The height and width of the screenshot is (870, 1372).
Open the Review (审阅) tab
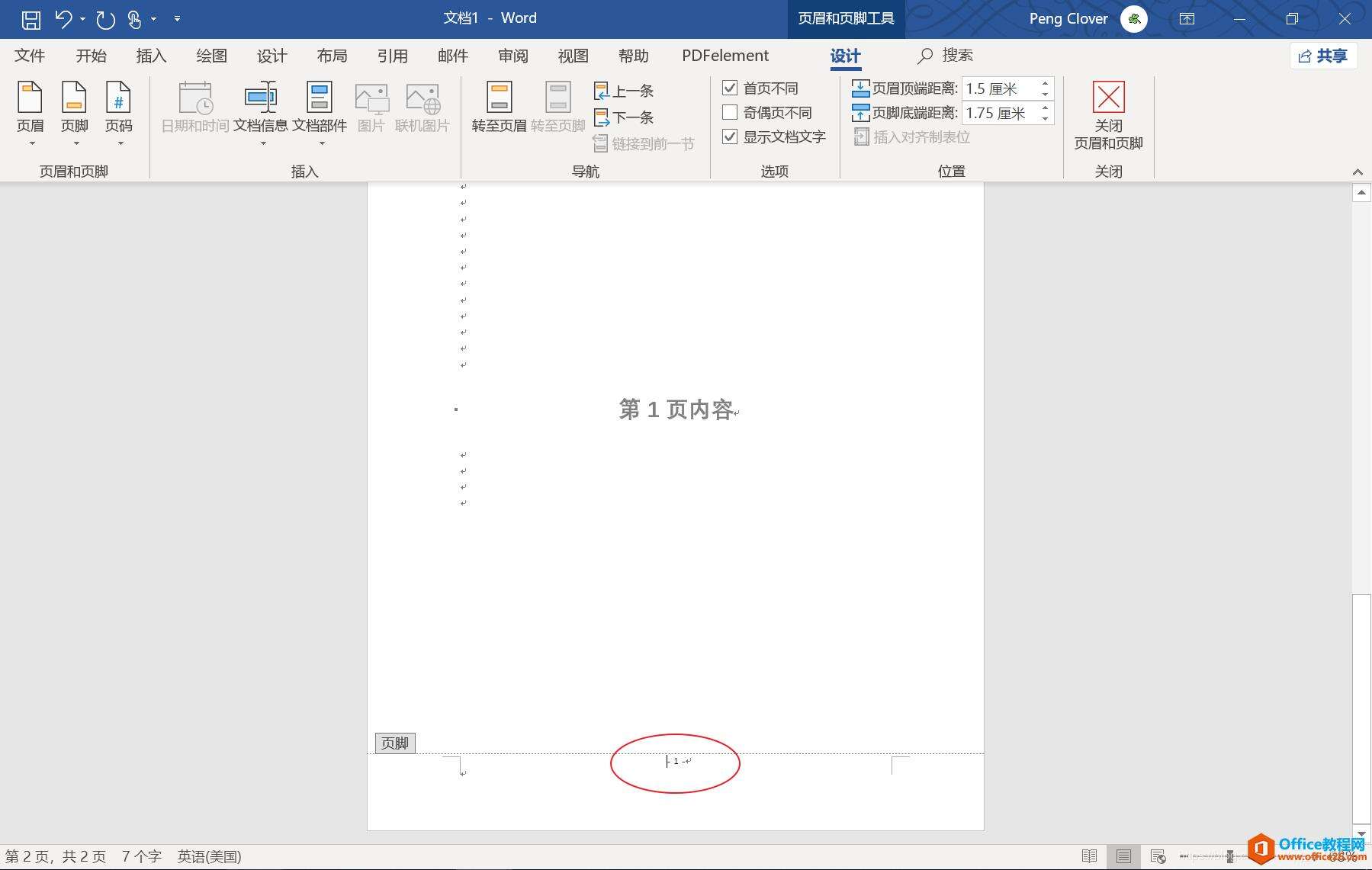(512, 56)
